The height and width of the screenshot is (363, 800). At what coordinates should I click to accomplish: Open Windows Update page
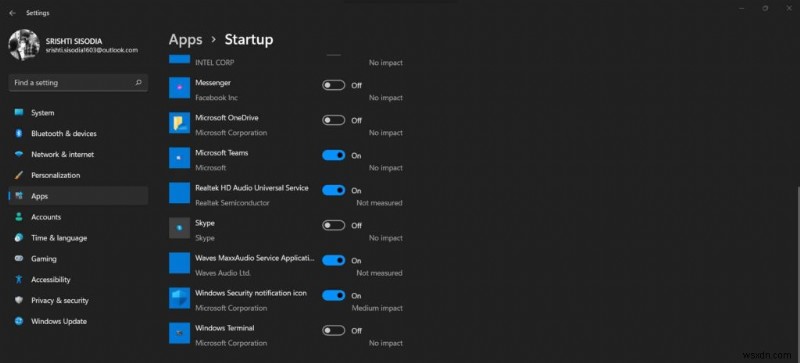[x=78, y=321]
